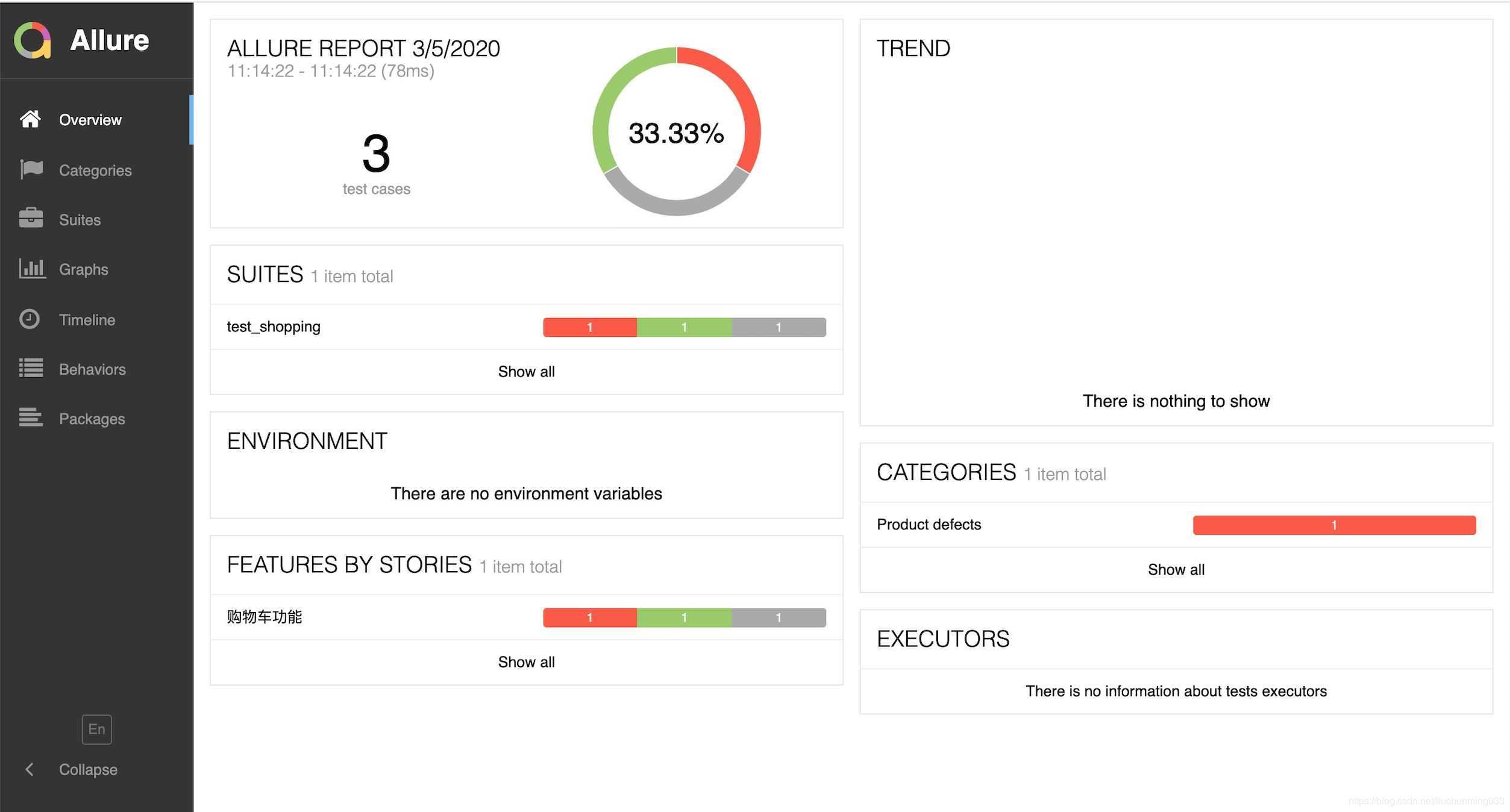Click Show all in SUITES section
The image size is (1510, 812).
[x=527, y=370]
